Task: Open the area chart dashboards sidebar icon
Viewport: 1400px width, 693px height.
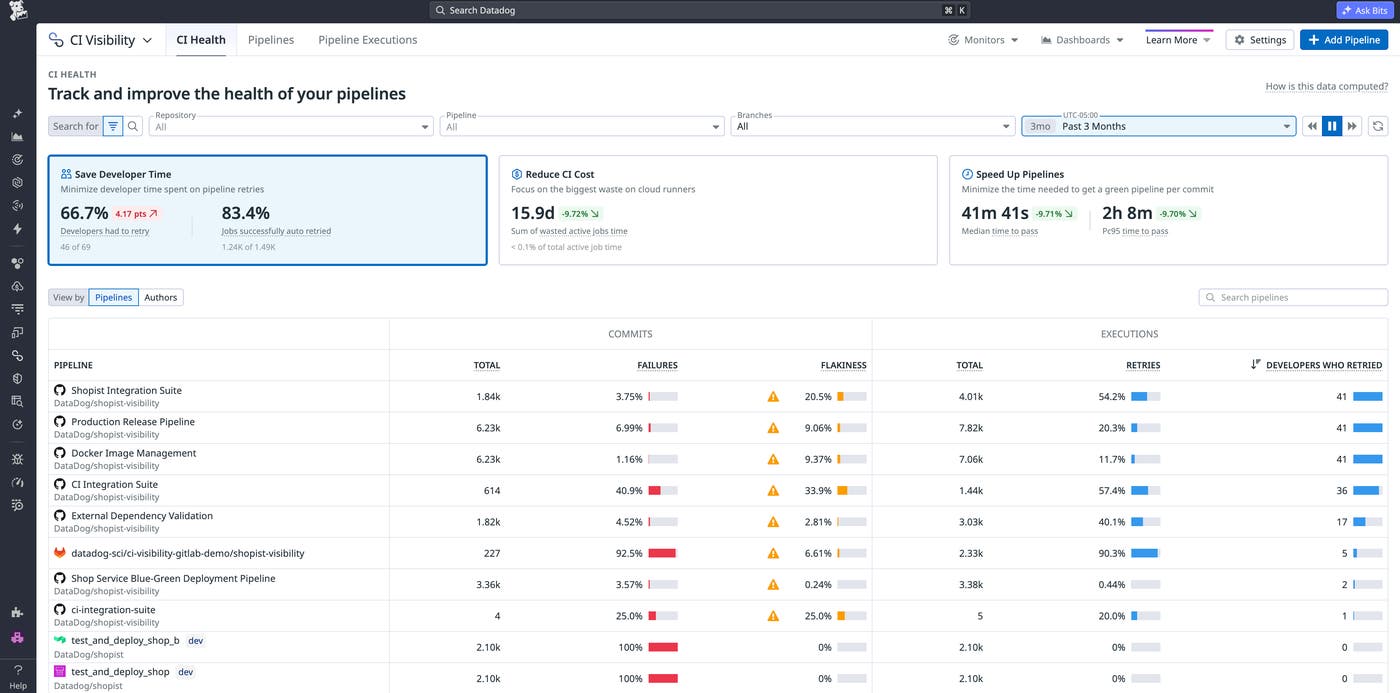Action: [x=17, y=137]
